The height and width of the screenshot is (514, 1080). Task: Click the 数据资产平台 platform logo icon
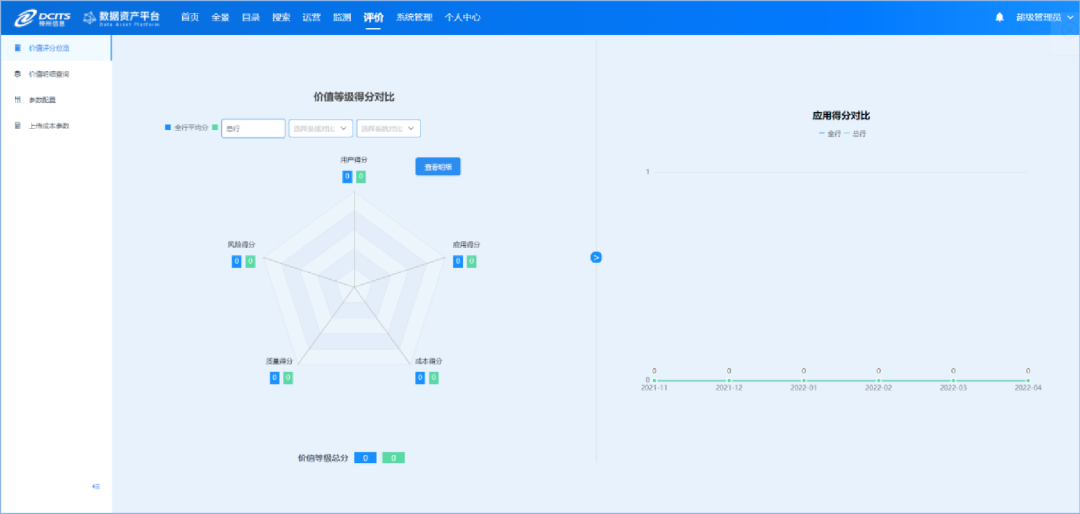click(x=90, y=17)
